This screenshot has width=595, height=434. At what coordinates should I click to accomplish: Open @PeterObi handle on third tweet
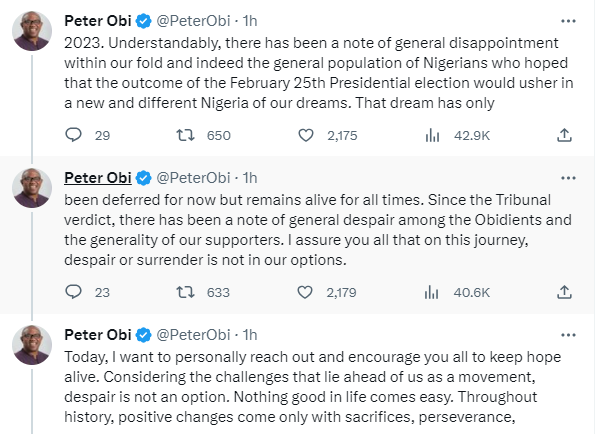point(193,335)
